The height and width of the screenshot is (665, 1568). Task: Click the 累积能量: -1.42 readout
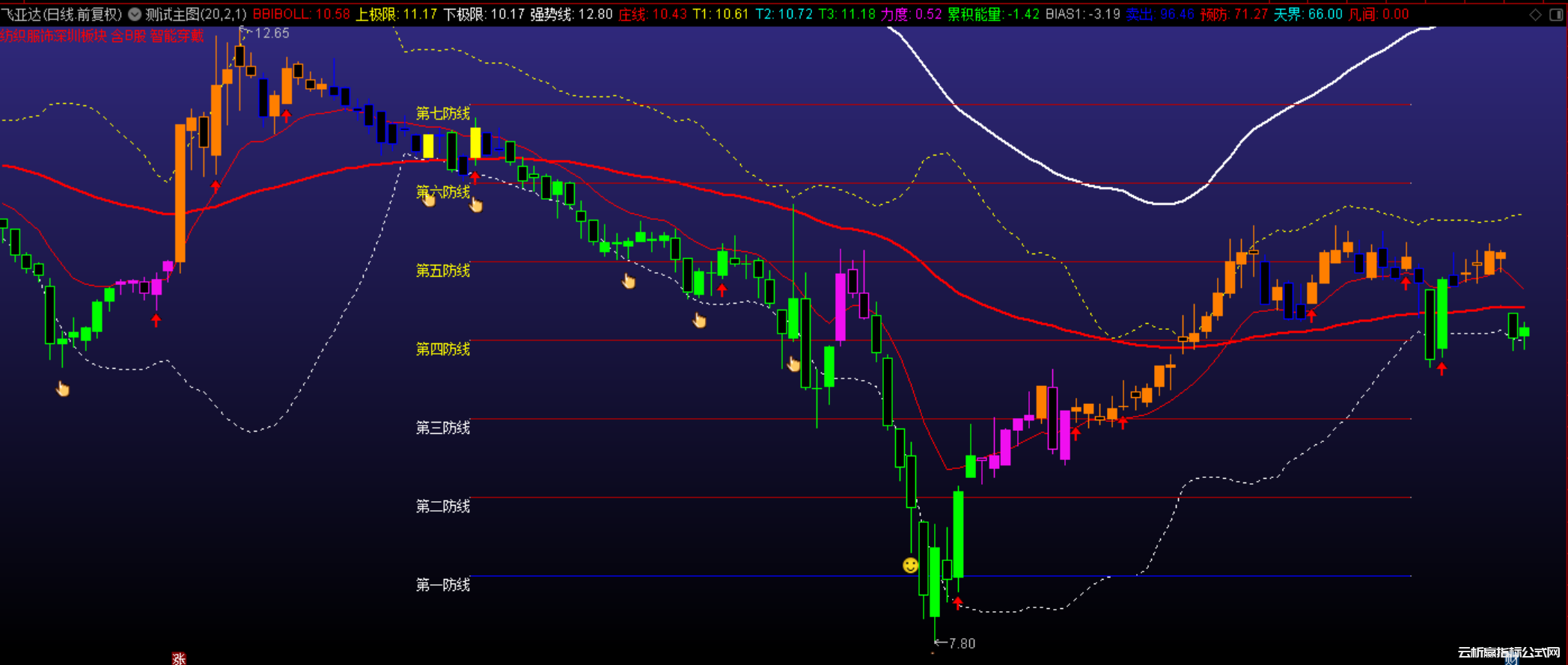(993, 14)
